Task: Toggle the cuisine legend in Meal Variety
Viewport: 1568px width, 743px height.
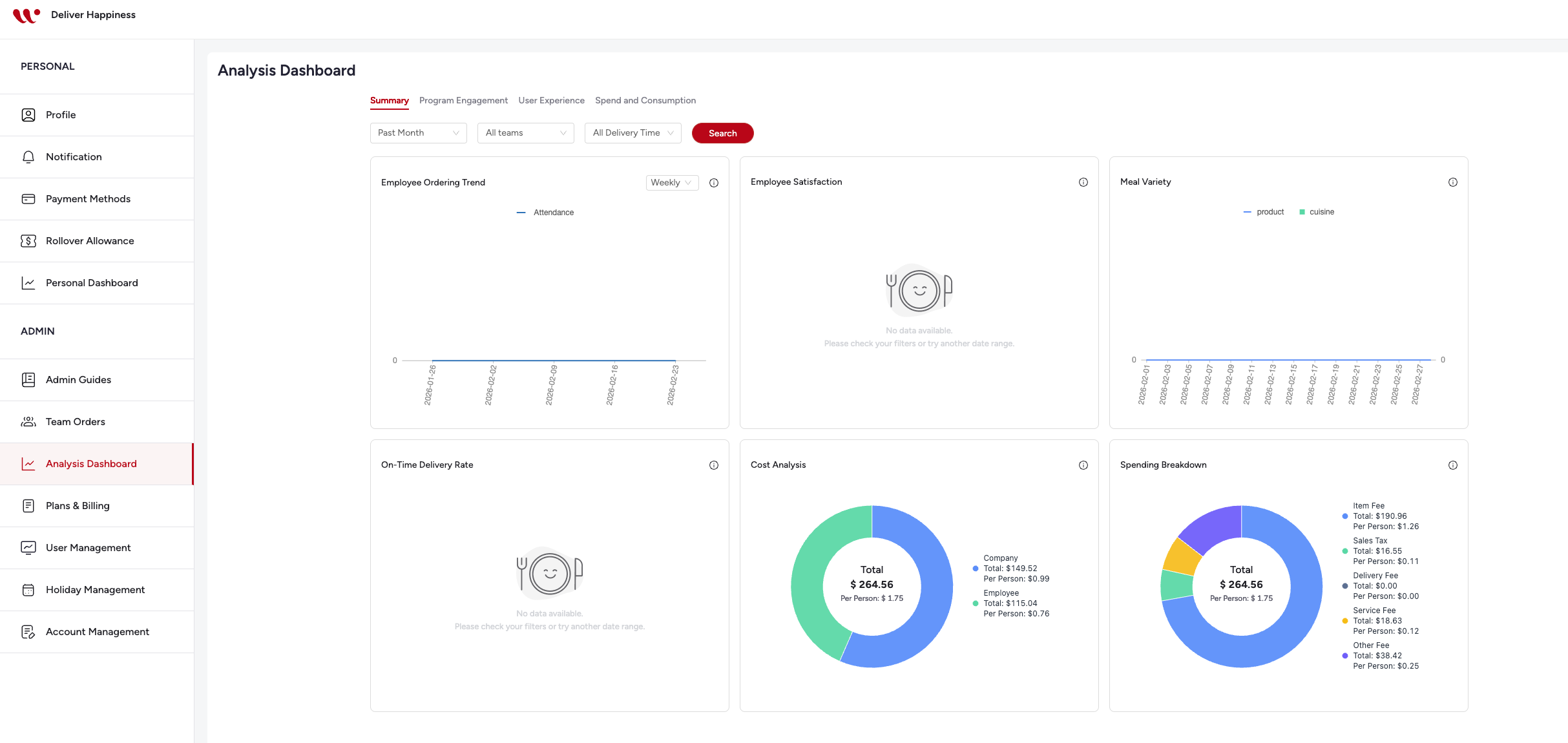Action: 1317,212
